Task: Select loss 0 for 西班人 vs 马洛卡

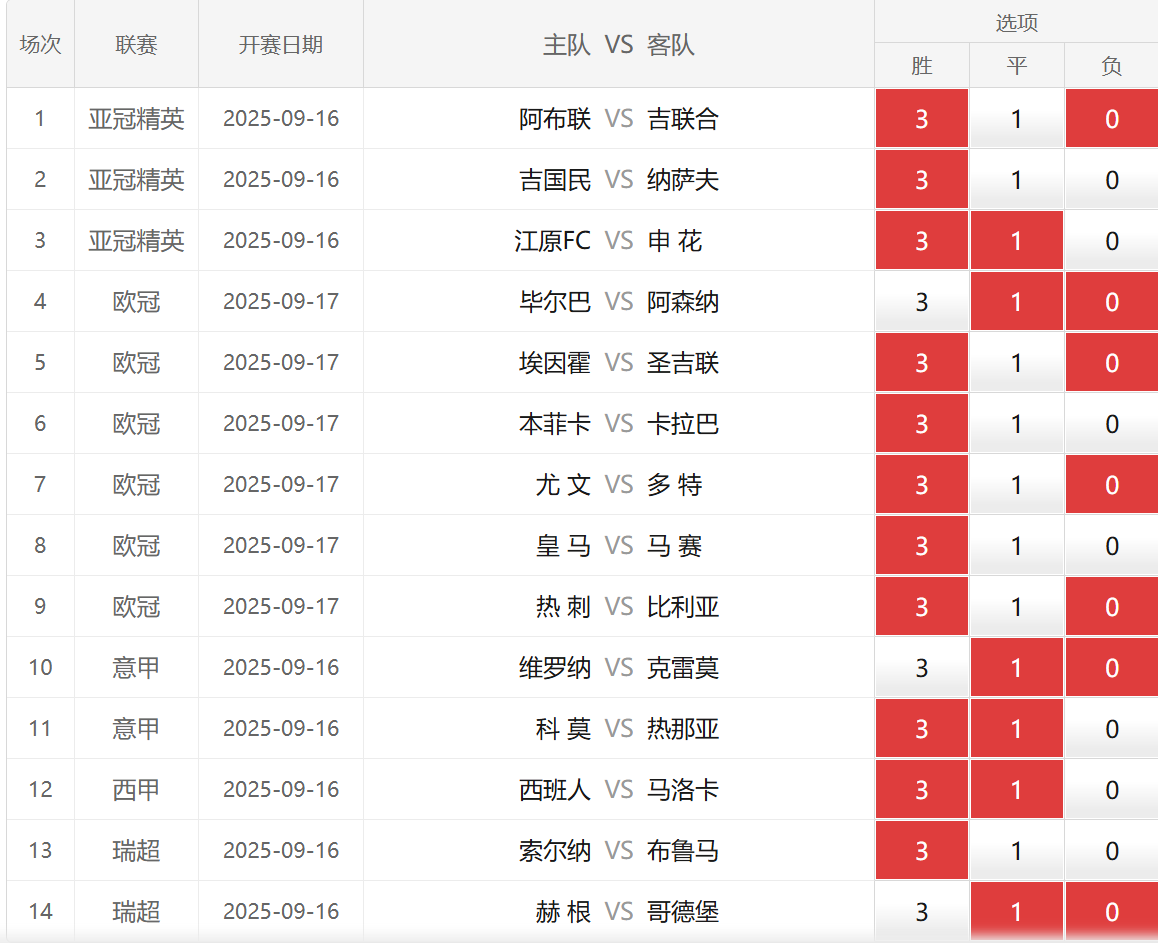Action: click(1111, 789)
